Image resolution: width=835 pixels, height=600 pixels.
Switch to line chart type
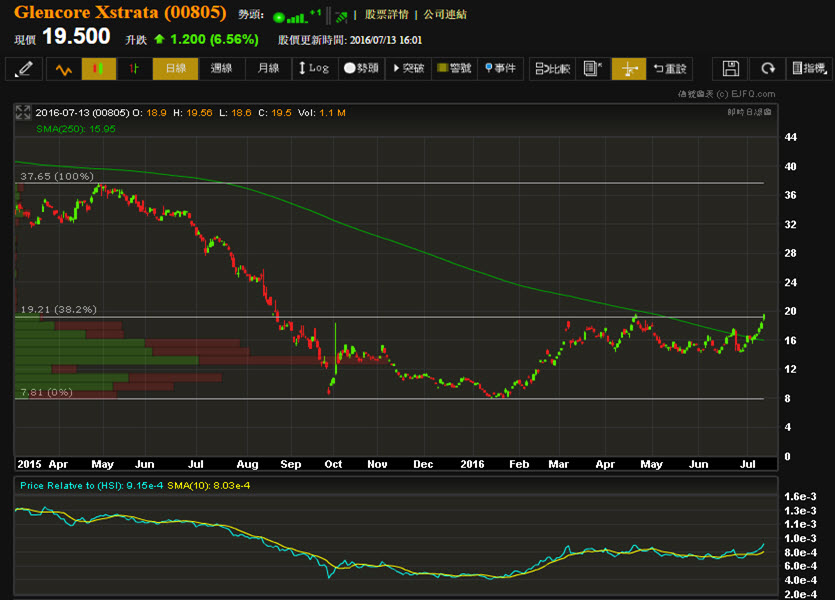[x=64, y=69]
